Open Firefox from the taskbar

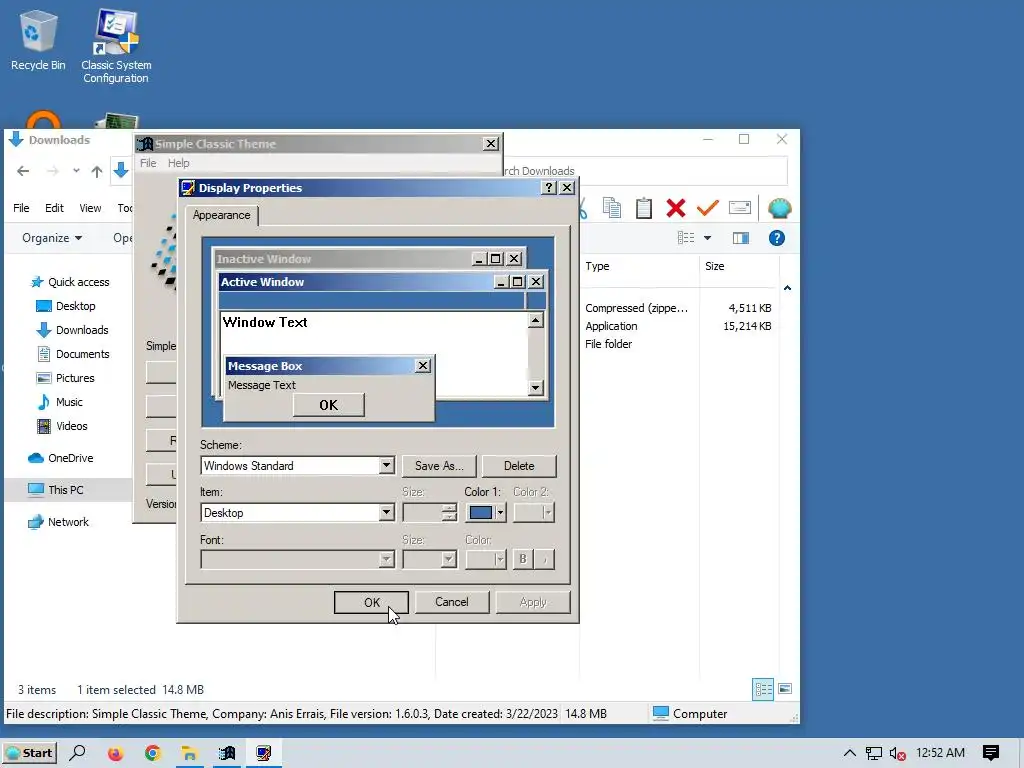(x=116, y=754)
